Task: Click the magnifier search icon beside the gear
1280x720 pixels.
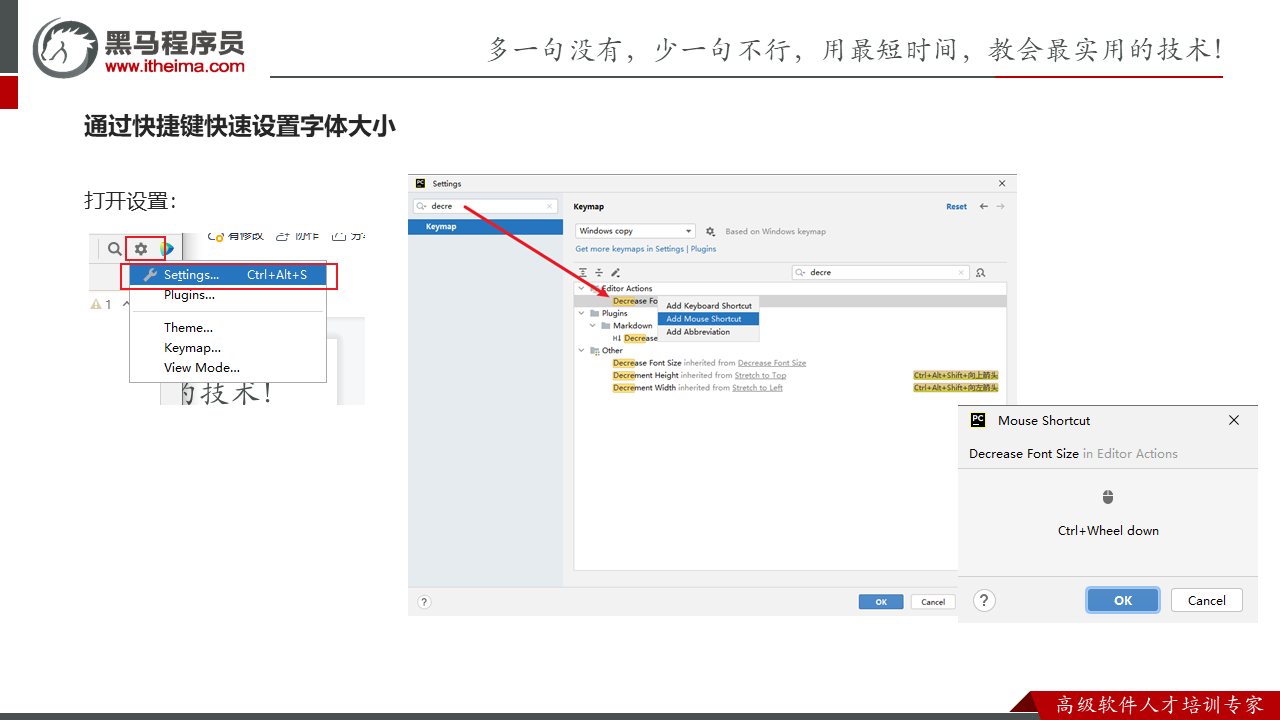Action: [115, 249]
